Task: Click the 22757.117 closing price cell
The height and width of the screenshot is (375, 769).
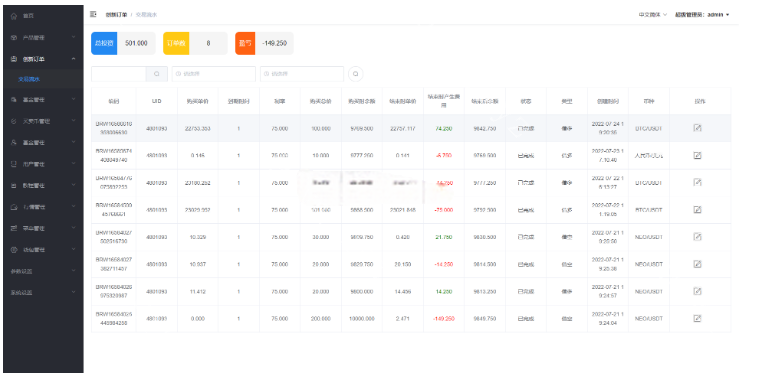Action: [x=402, y=128]
